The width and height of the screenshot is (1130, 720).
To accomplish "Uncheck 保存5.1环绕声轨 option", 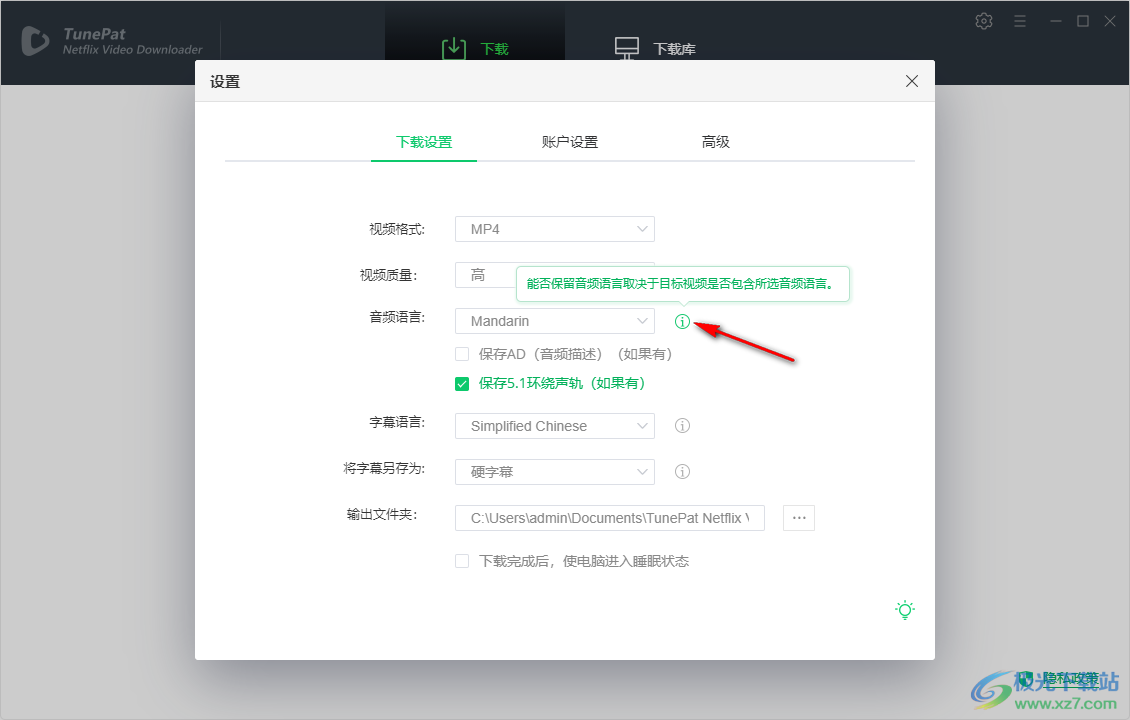I will point(461,383).
